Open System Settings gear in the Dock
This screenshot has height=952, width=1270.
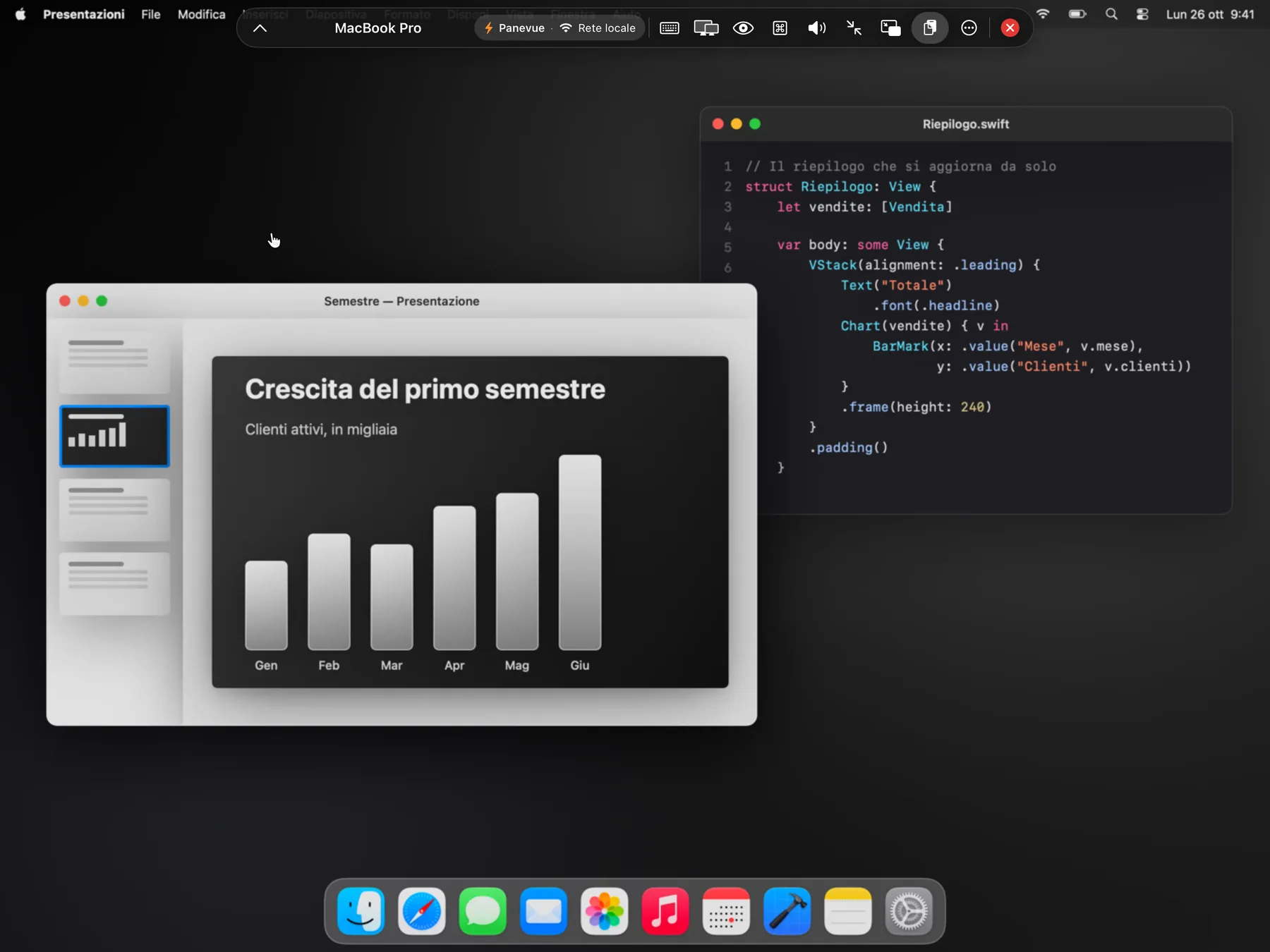(x=909, y=911)
